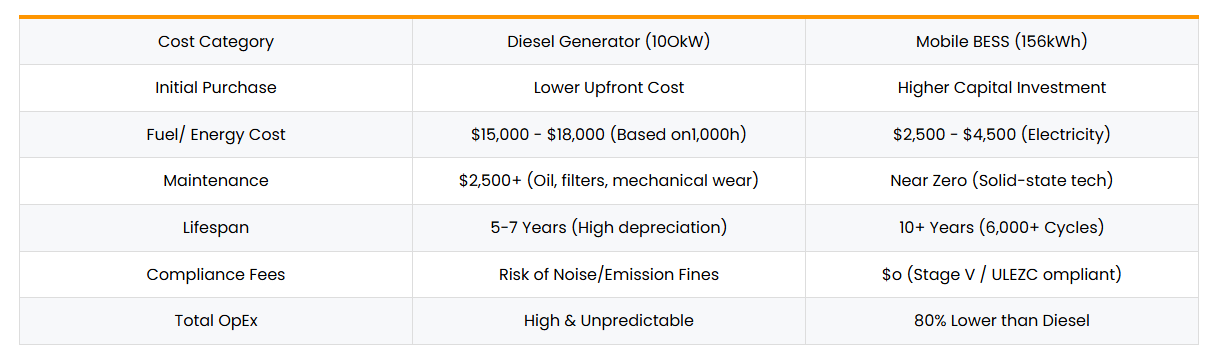The height and width of the screenshot is (363, 1217).
Task: Click the Near Zero (Solid-state tech) cell
Action: tap(1002, 181)
